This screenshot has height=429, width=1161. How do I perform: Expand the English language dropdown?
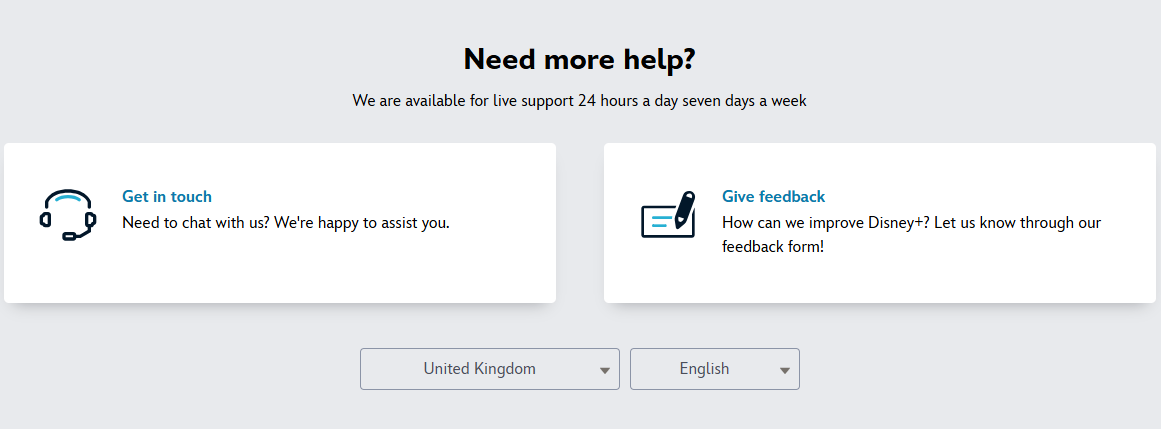click(715, 369)
